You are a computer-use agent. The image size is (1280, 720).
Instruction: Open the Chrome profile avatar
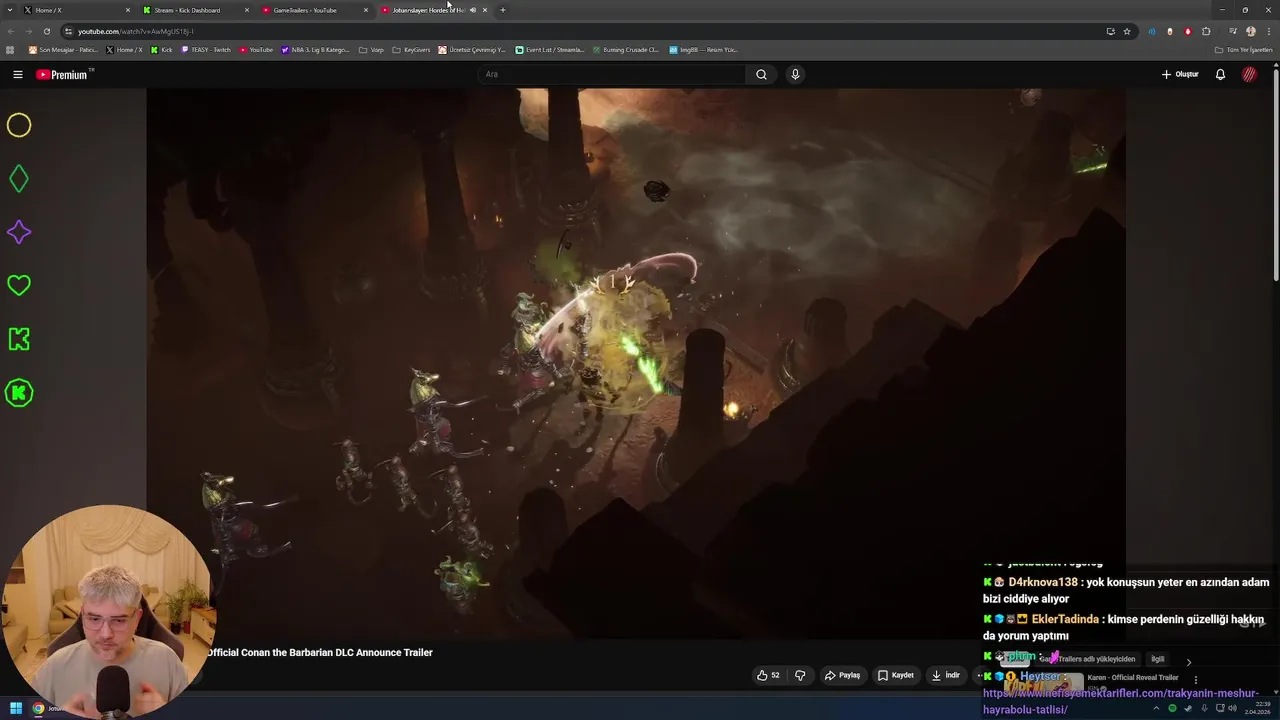click(x=1250, y=31)
